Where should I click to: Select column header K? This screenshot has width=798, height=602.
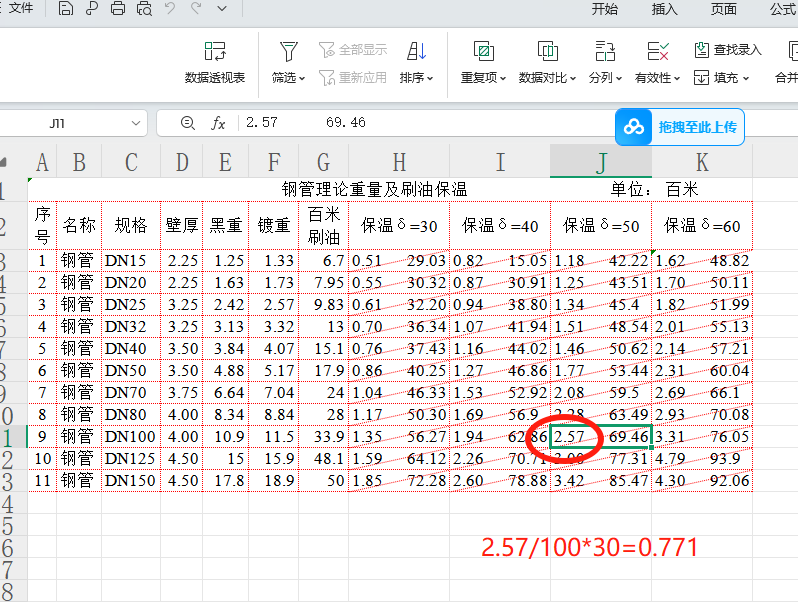pyautogui.click(x=702, y=163)
